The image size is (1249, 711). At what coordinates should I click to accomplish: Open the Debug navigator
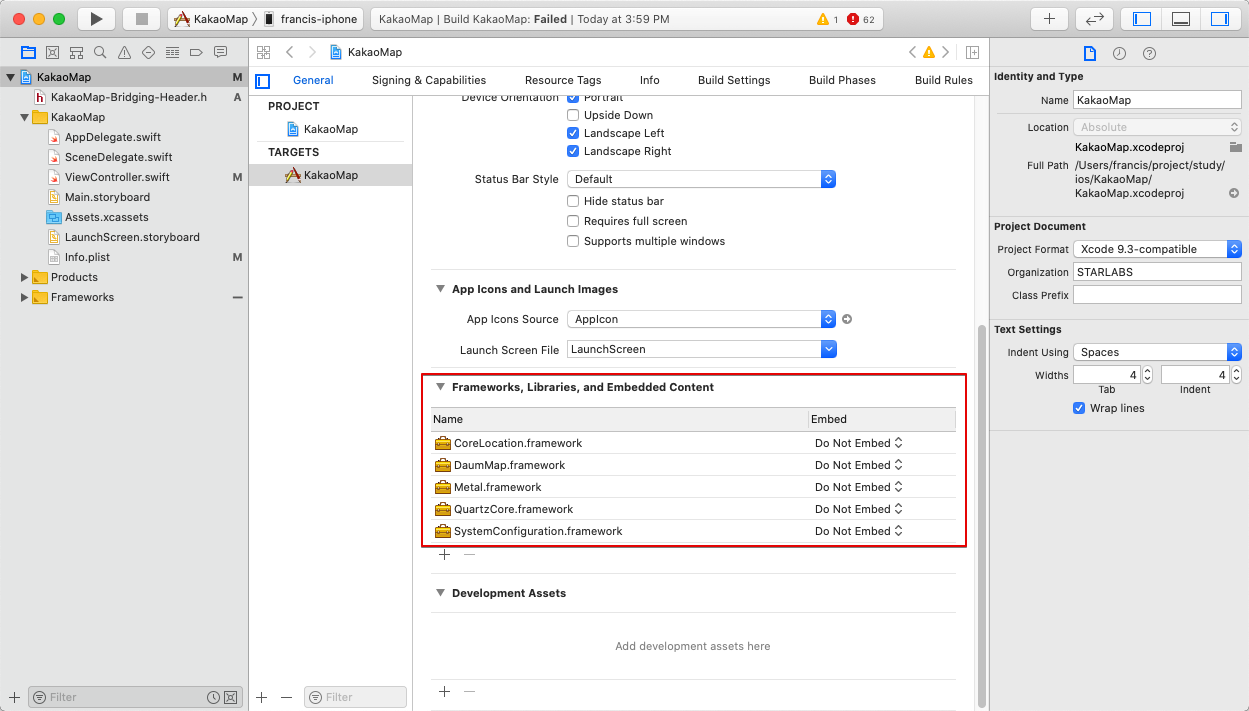(x=172, y=52)
